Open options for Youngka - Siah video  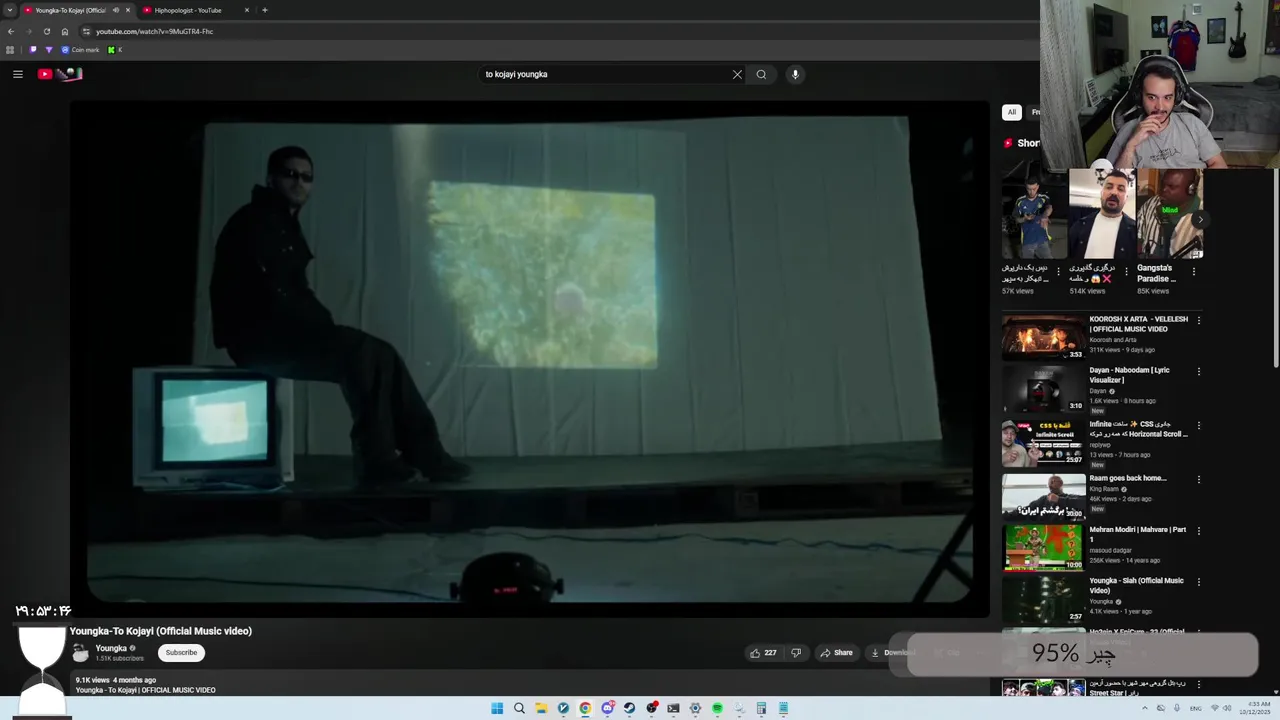pos(1198,582)
